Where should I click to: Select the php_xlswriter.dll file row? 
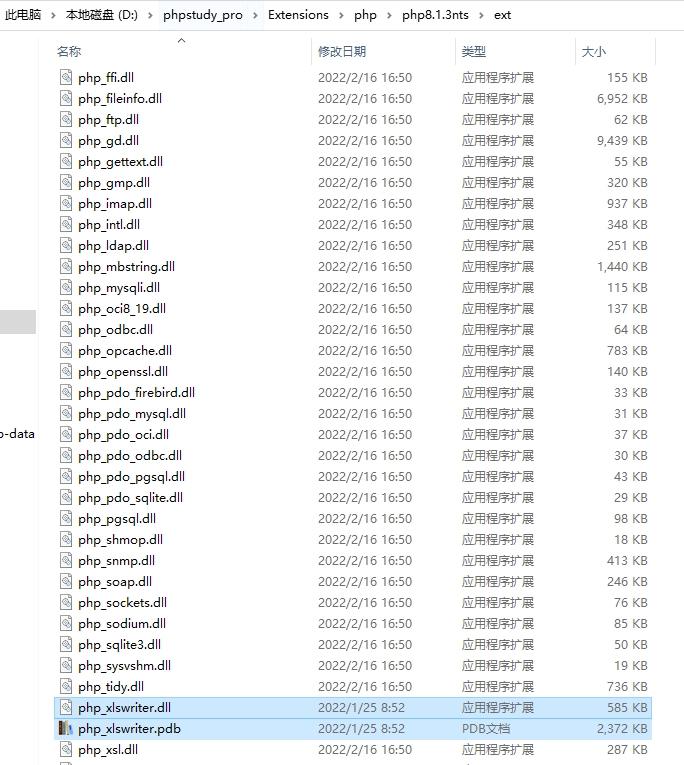click(353, 707)
